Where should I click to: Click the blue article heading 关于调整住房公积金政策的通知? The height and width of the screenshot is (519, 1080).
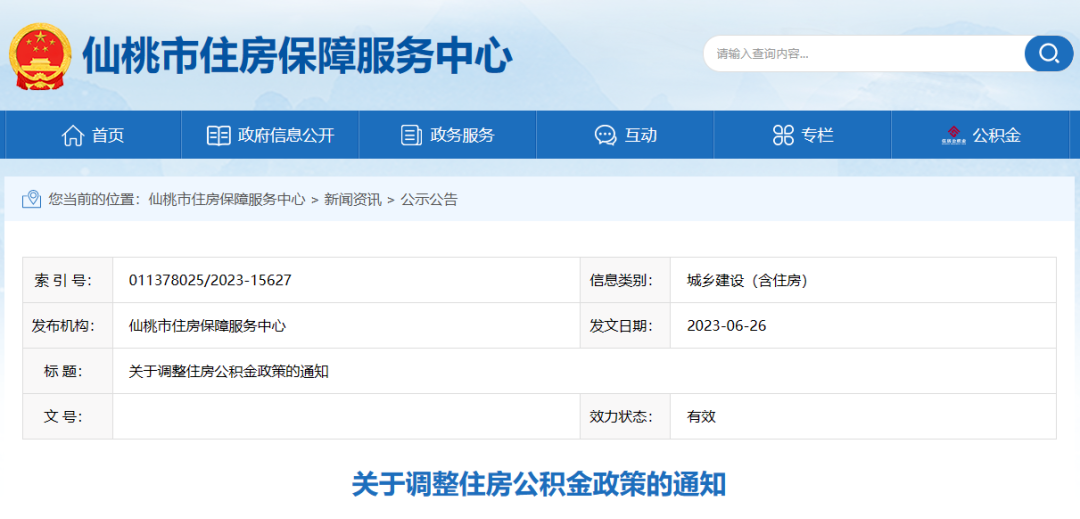pos(539,484)
